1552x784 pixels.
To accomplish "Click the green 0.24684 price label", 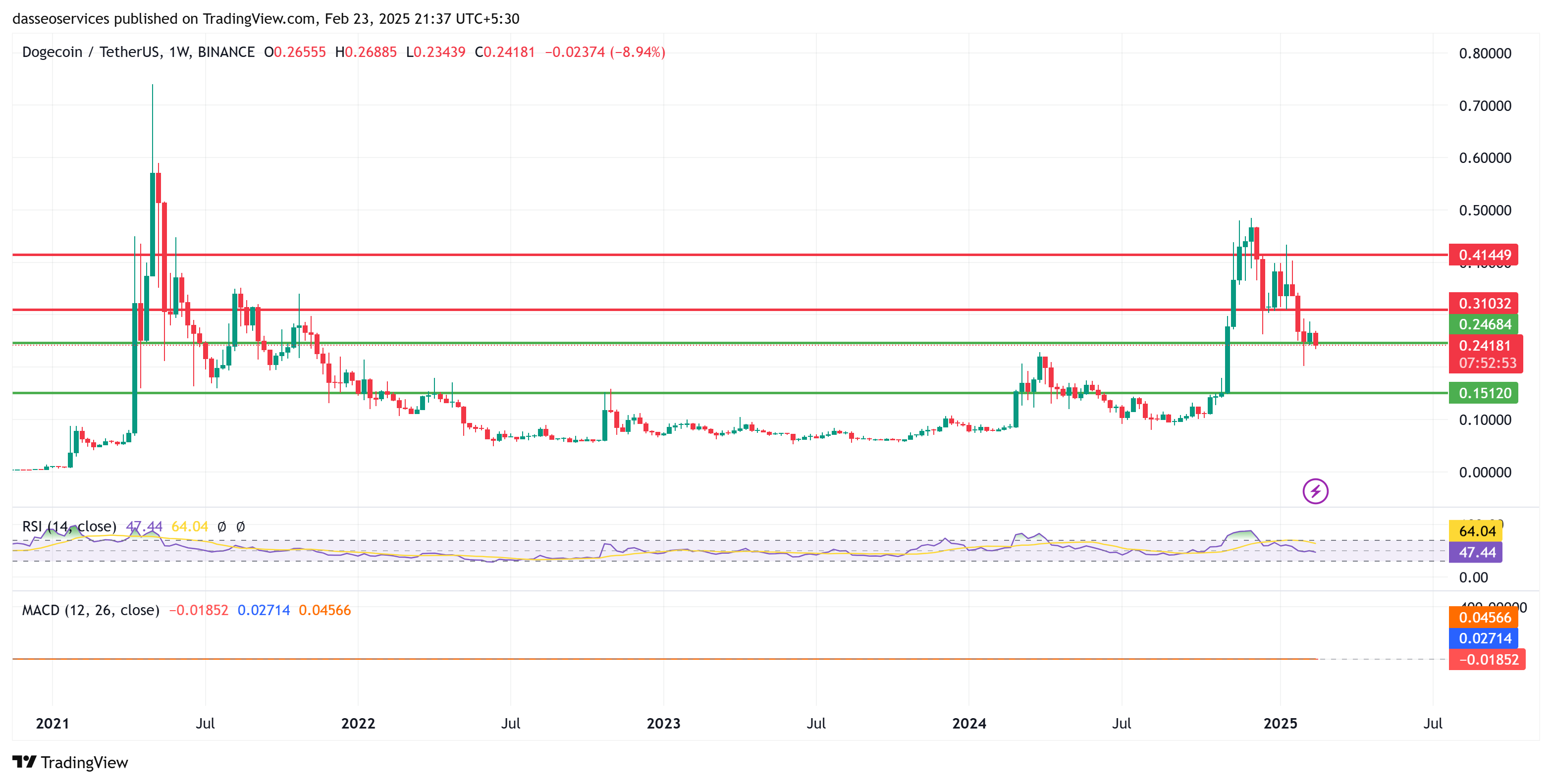I will pos(1483,324).
